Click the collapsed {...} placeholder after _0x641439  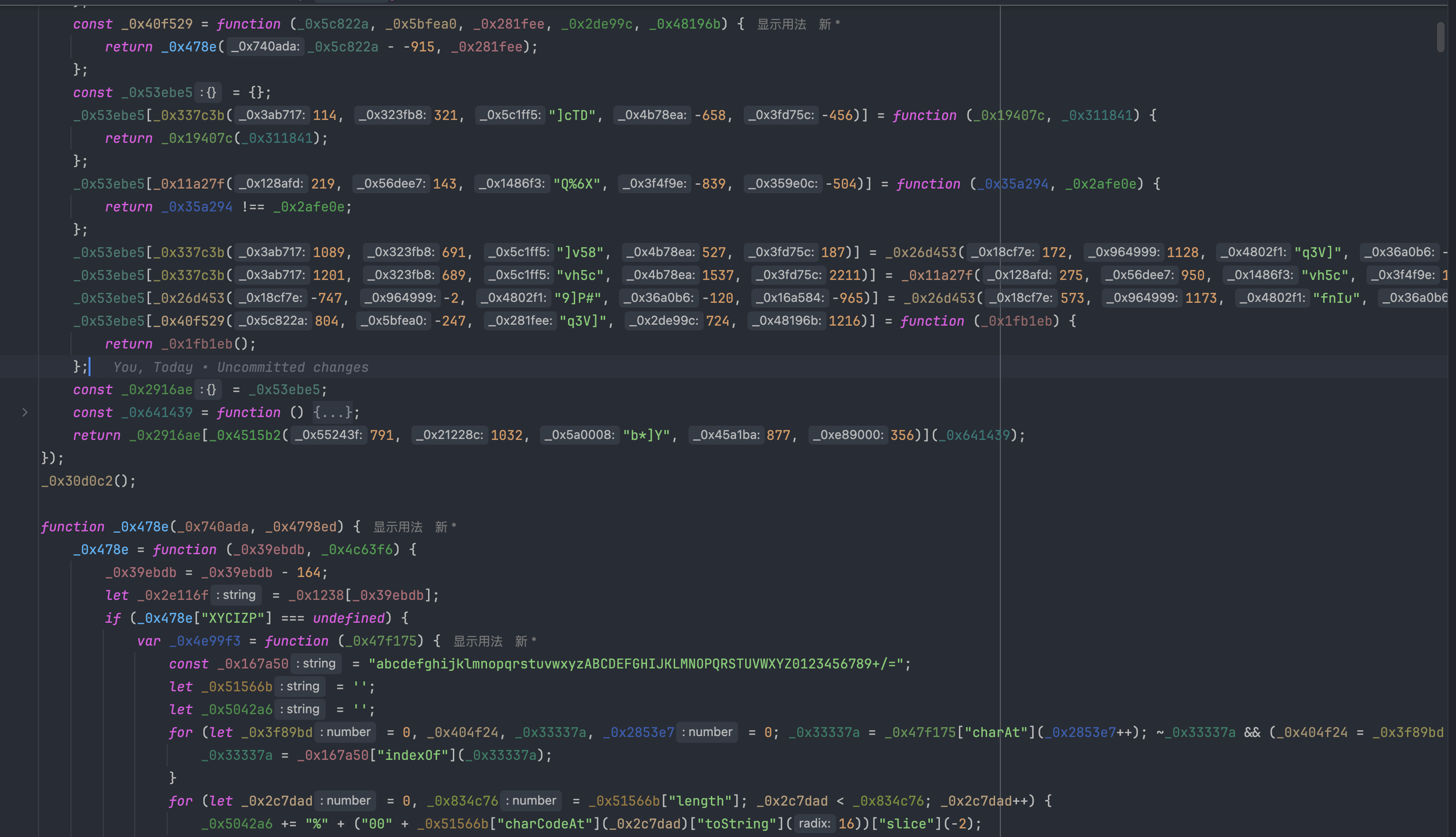[332, 412]
